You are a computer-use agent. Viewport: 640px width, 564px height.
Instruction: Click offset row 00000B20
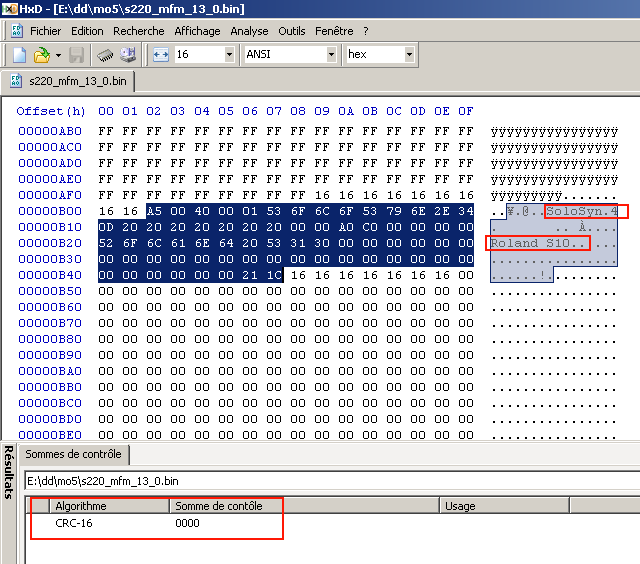[x=50, y=243]
